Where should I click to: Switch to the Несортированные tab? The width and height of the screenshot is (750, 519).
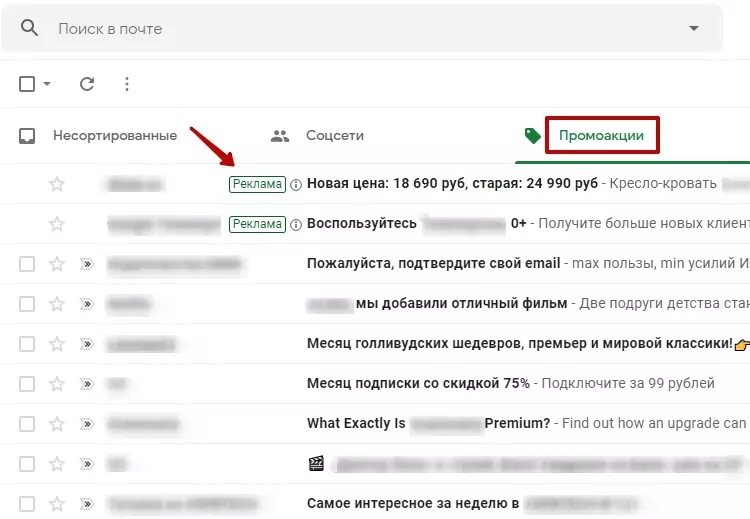point(115,135)
